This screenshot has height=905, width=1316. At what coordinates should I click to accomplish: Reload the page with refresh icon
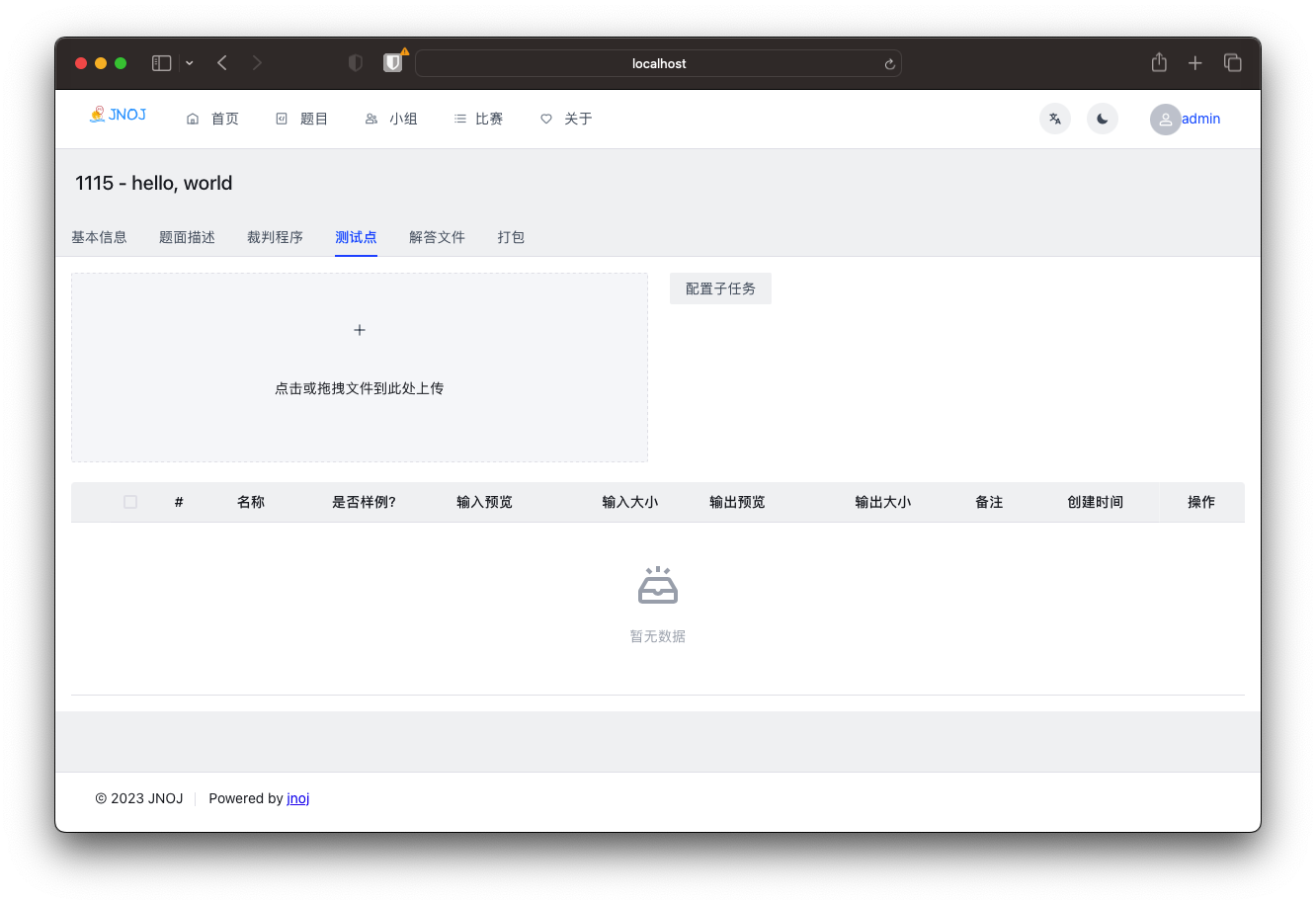(x=889, y=64)
